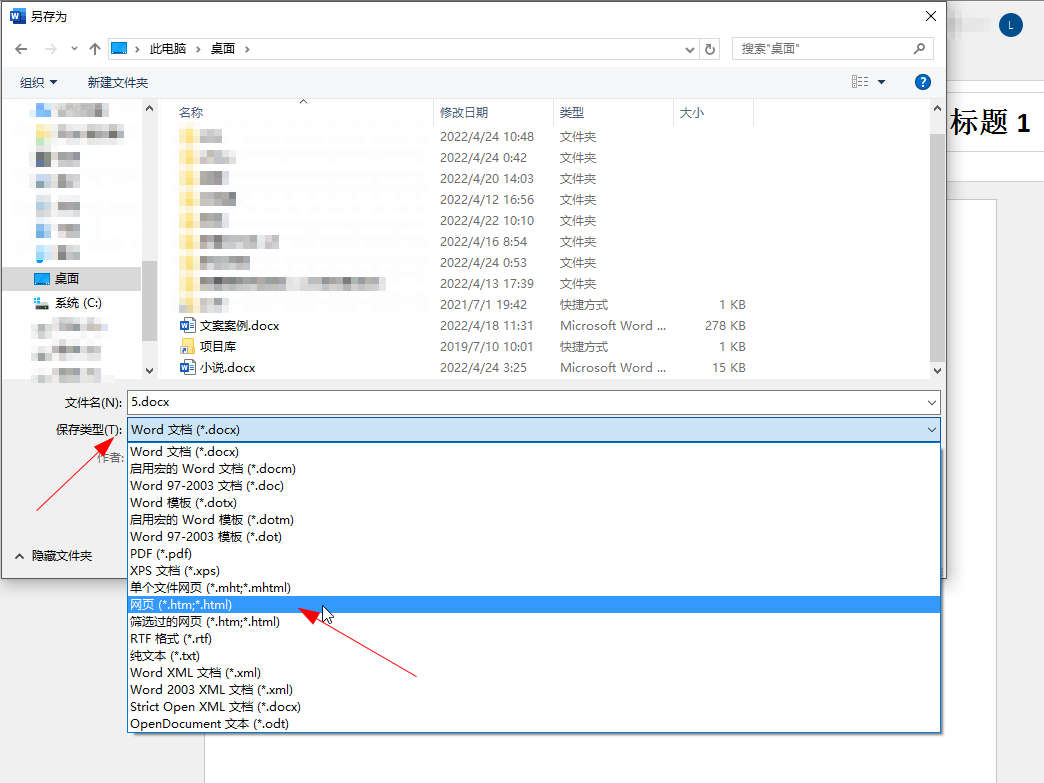Collapse the dialog with 隐藏文件夹

coord(54,555)
